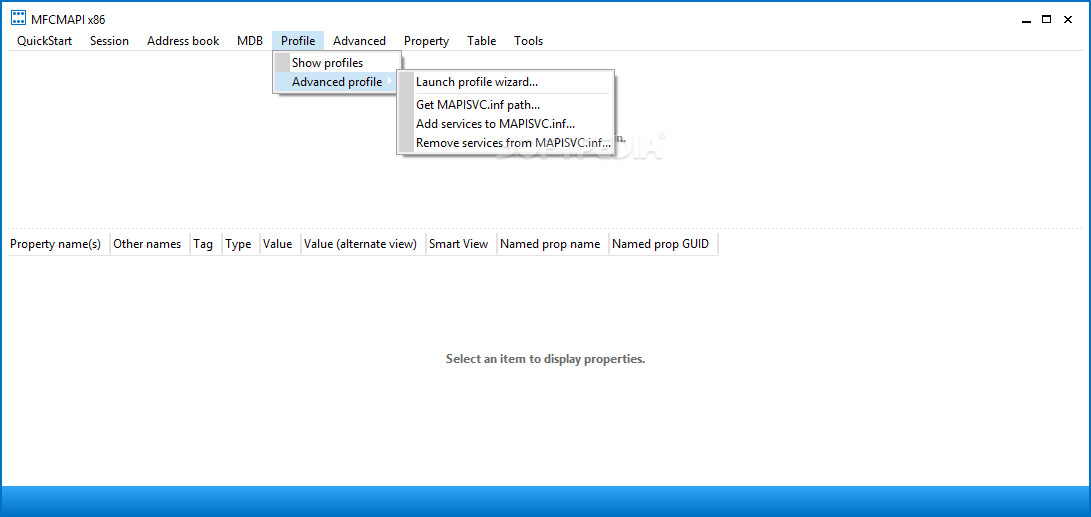
Task: Select Get MAPISVC.inf path...
Action: pyautogui.click(x=506, y=105)
